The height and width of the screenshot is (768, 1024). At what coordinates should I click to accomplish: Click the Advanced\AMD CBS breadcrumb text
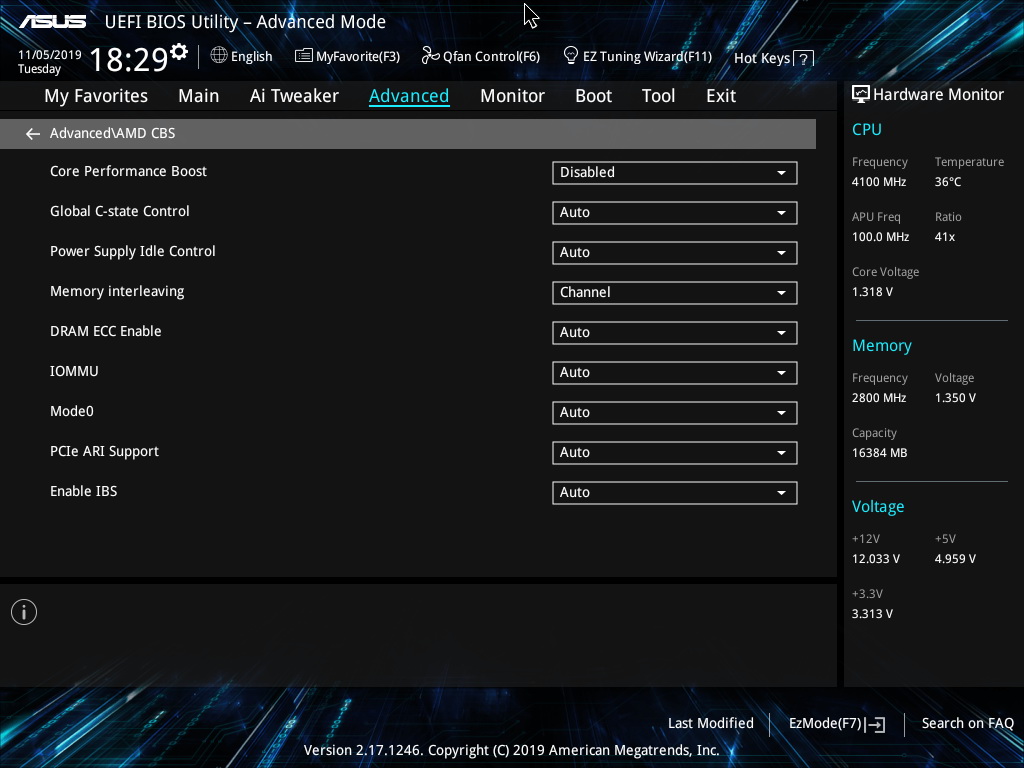click(x=112, y=133)
